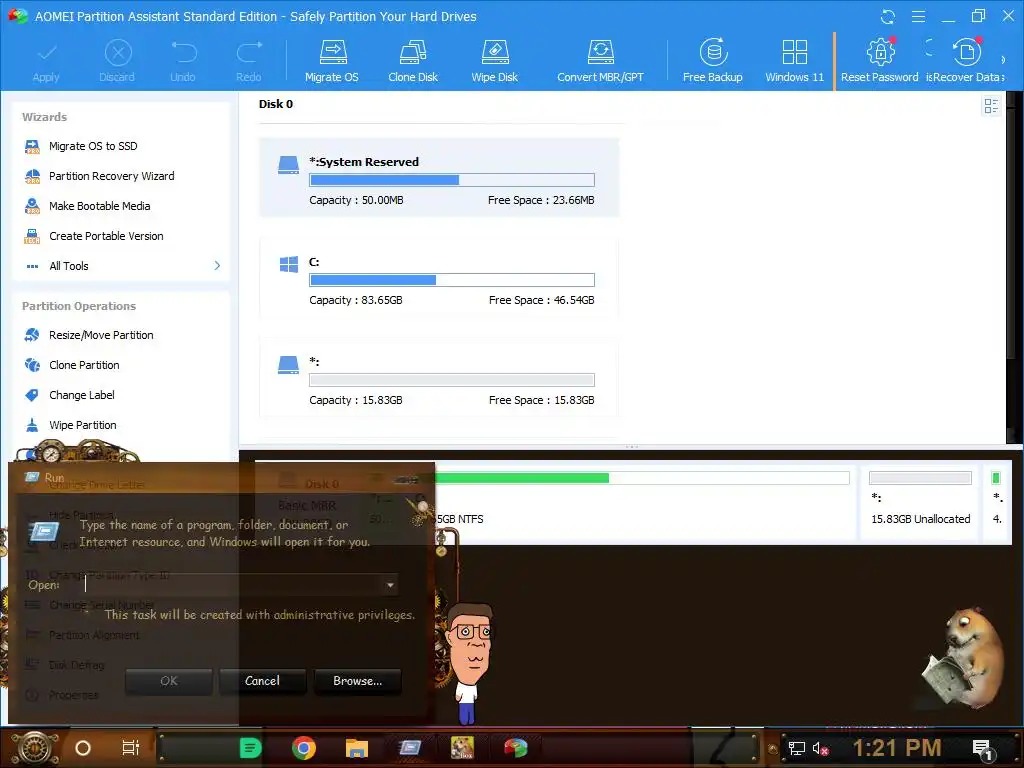Click the network tray icon

(x=797, y=748)
